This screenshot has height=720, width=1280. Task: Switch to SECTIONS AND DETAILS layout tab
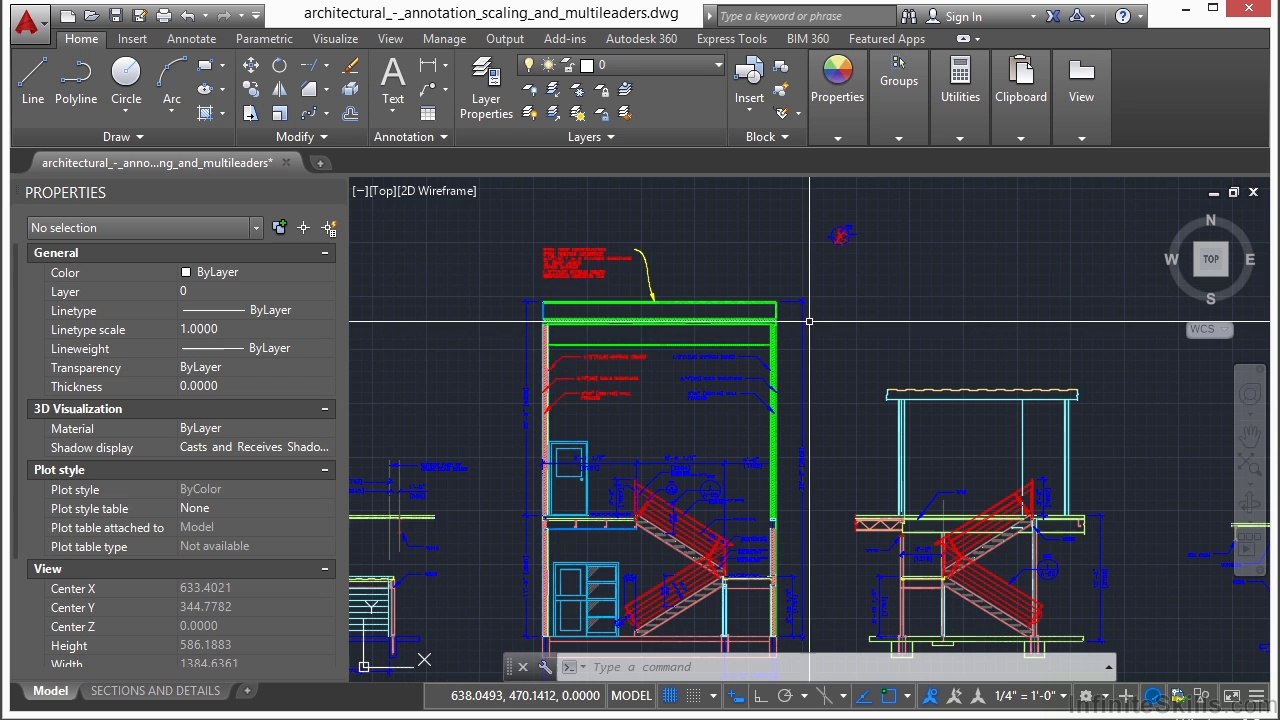point(155,691)
